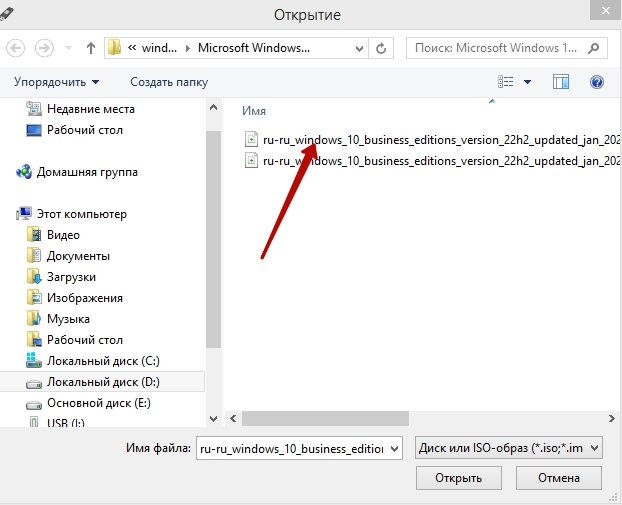Click the horizontal scrollbar thumb
Viewport: 622px width, 505px height.
[x=325, y=419]
